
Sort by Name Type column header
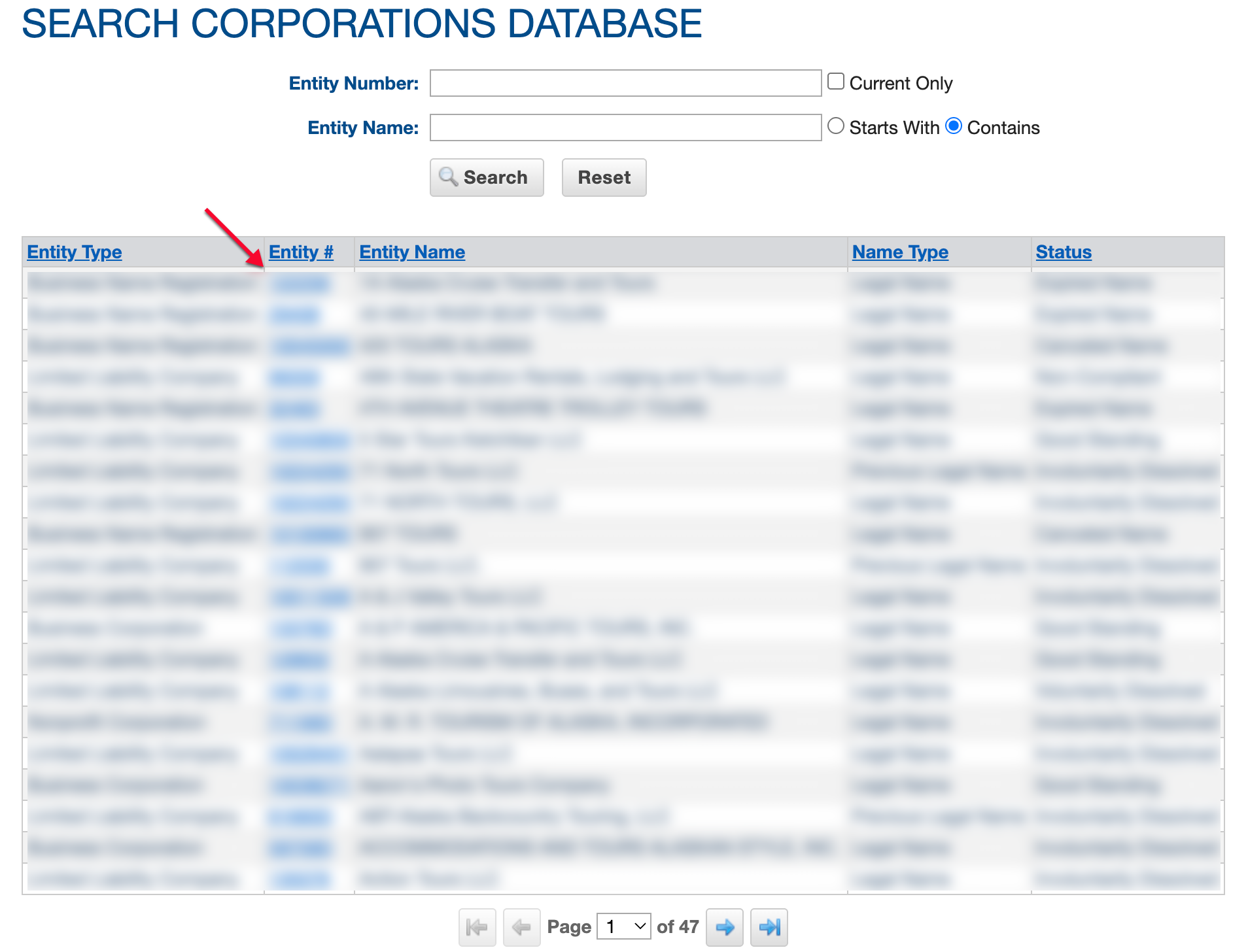900,252
